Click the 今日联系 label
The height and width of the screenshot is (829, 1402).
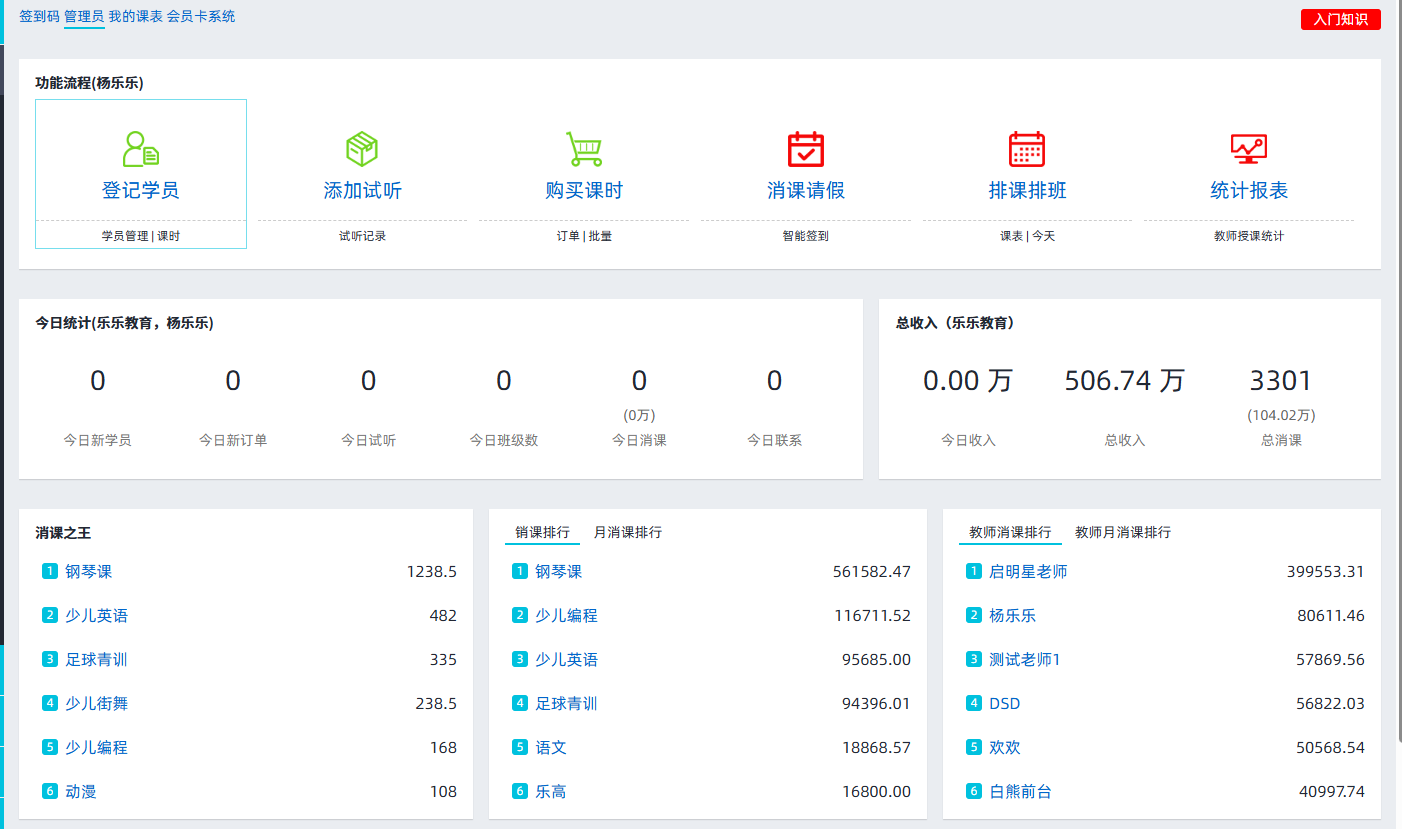click(774, 440)
